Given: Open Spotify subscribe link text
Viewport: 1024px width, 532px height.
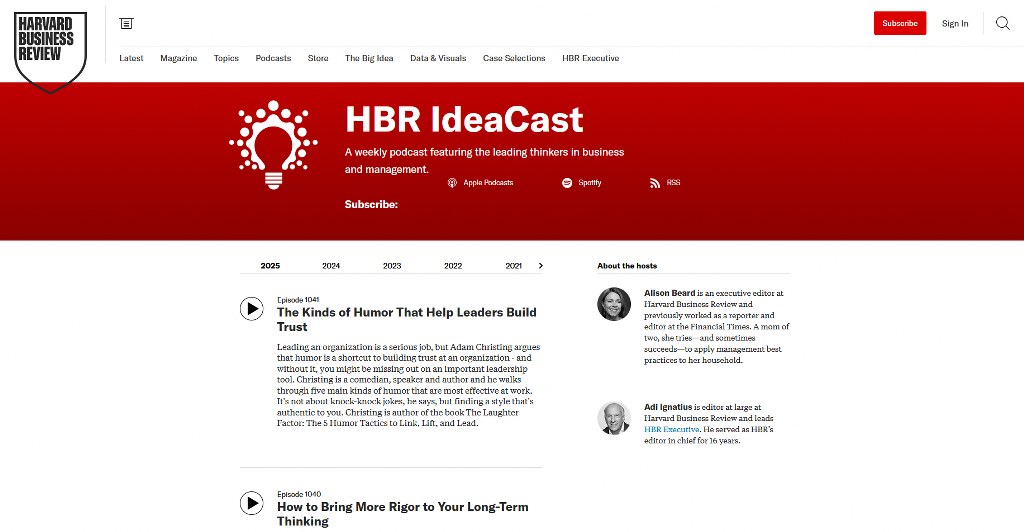Looking at the screenshot, I should 590,183.
